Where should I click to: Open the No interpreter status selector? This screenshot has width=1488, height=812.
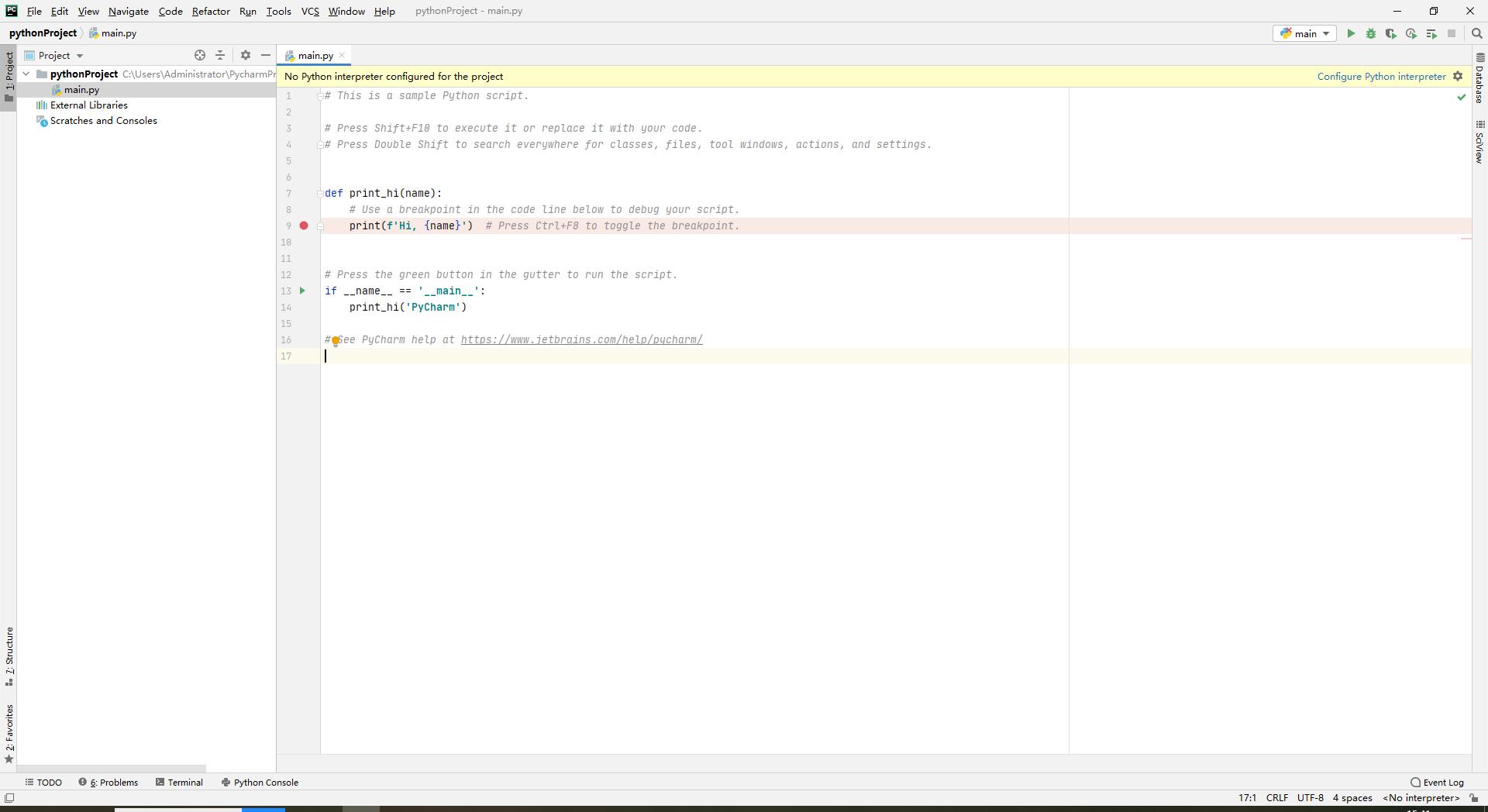click(x=1421, y=798)
